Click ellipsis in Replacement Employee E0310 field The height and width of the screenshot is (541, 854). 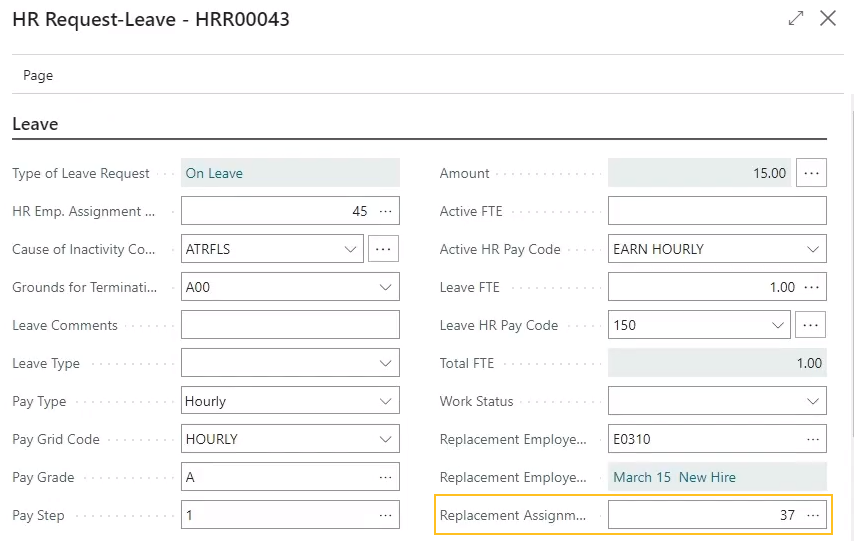[812, 439]
